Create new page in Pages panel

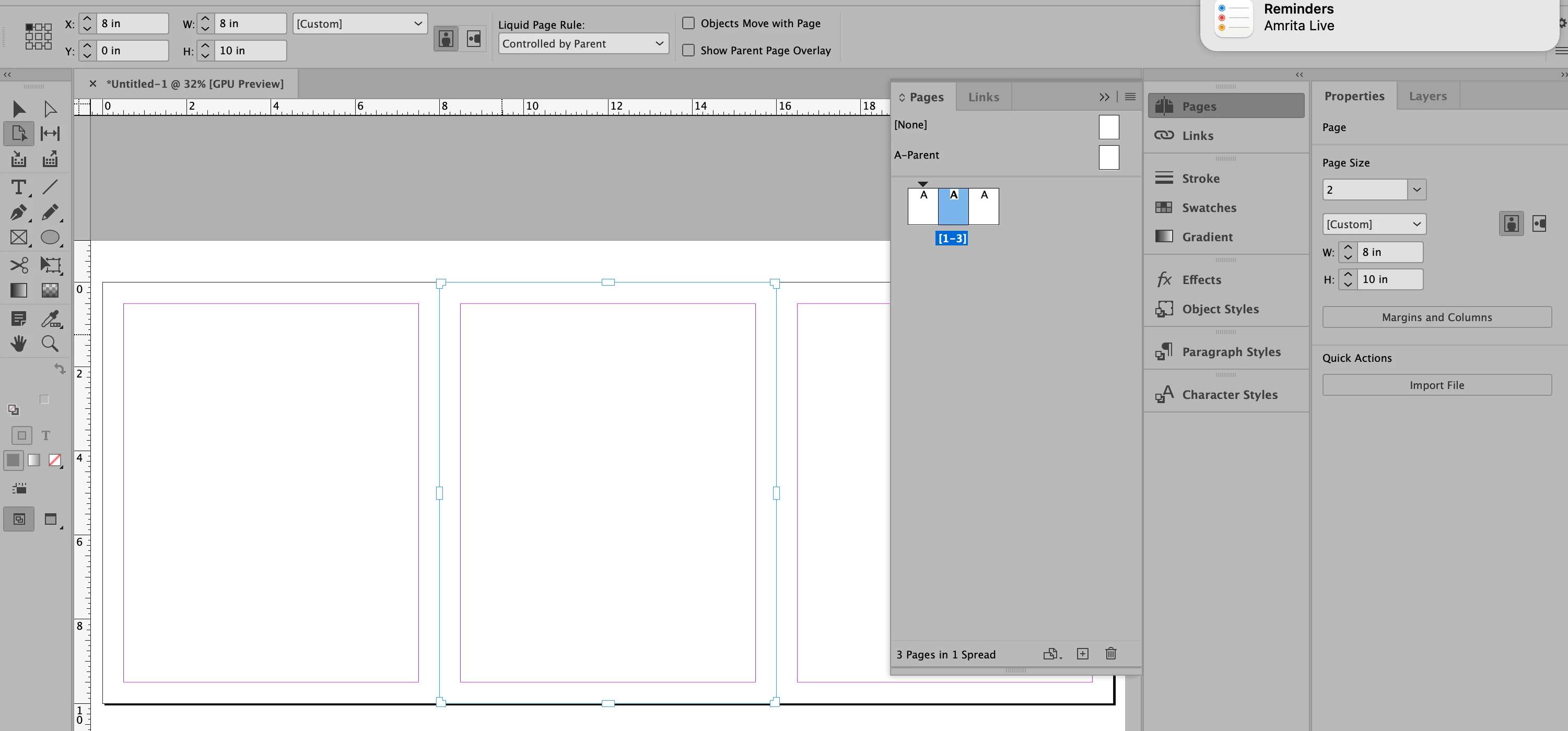[x=1082, y=654]
